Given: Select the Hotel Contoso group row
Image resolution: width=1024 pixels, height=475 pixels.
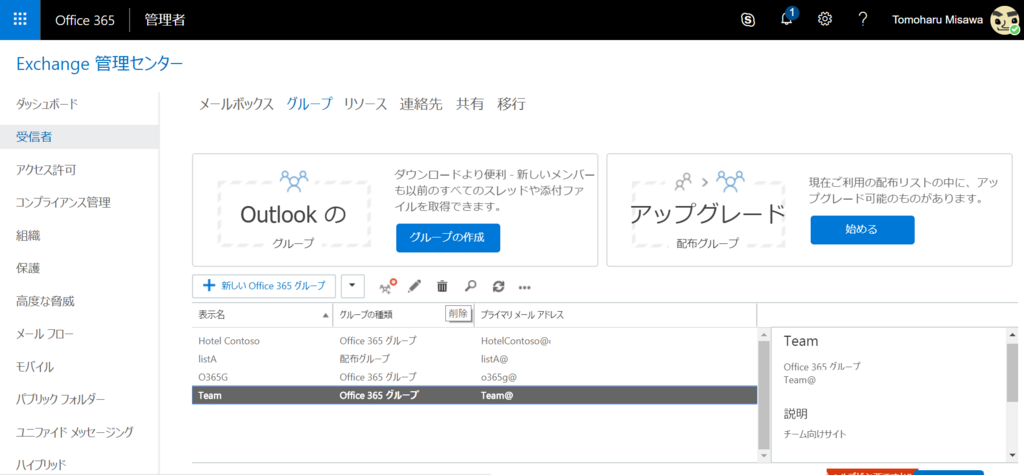Looking at the screenshot, I should 474,340.
